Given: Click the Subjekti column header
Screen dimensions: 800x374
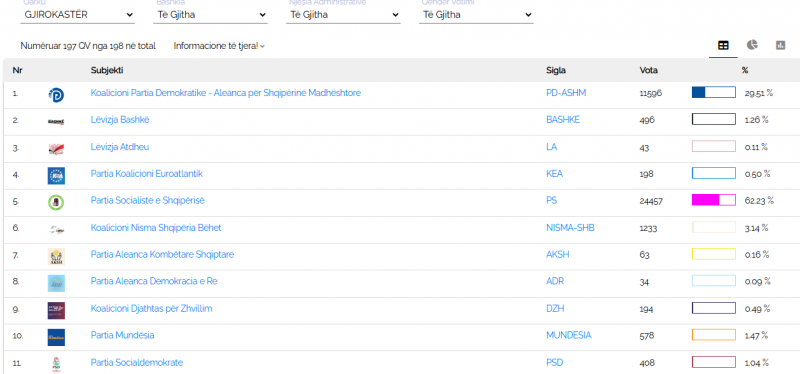Looking at the screenshot, I should (x=107, y=70).
